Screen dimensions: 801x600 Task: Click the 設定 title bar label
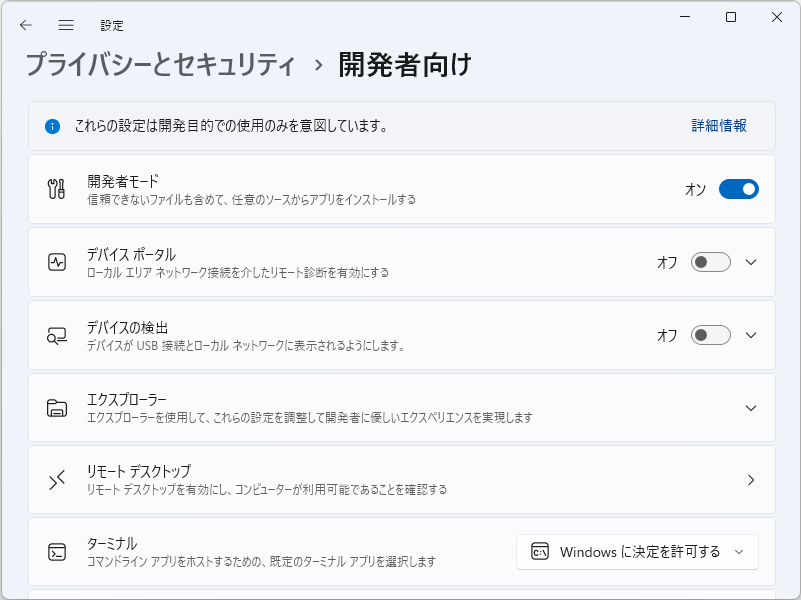112,25
